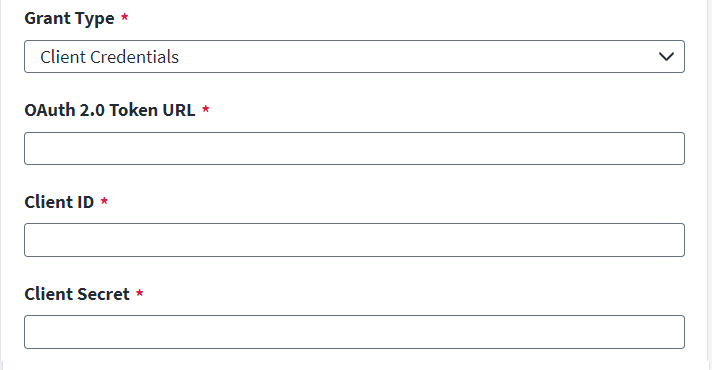Click the "ID" text in Client ID label
712x370 pixels.
coord(84,202)
